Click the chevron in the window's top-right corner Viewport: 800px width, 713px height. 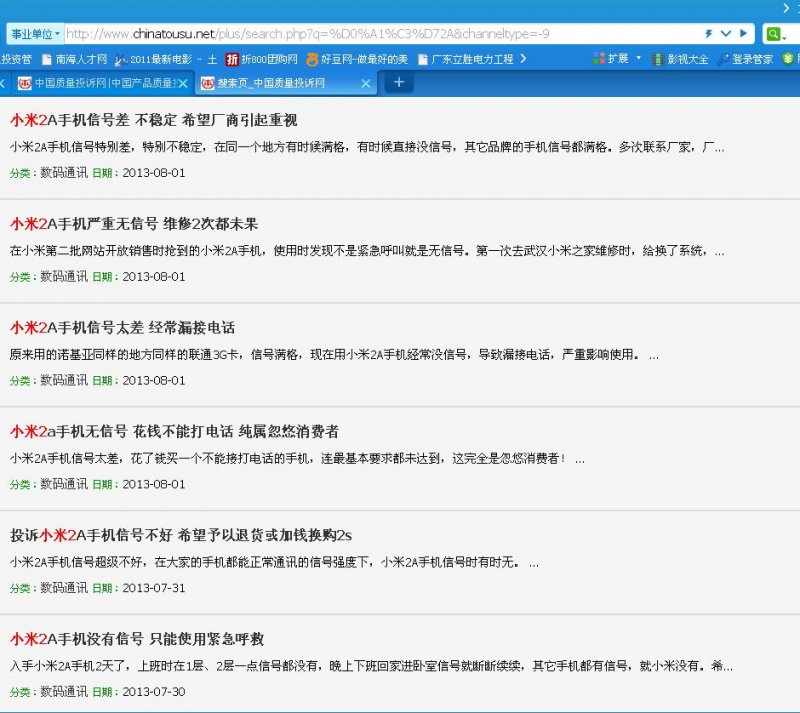point(786,7)
